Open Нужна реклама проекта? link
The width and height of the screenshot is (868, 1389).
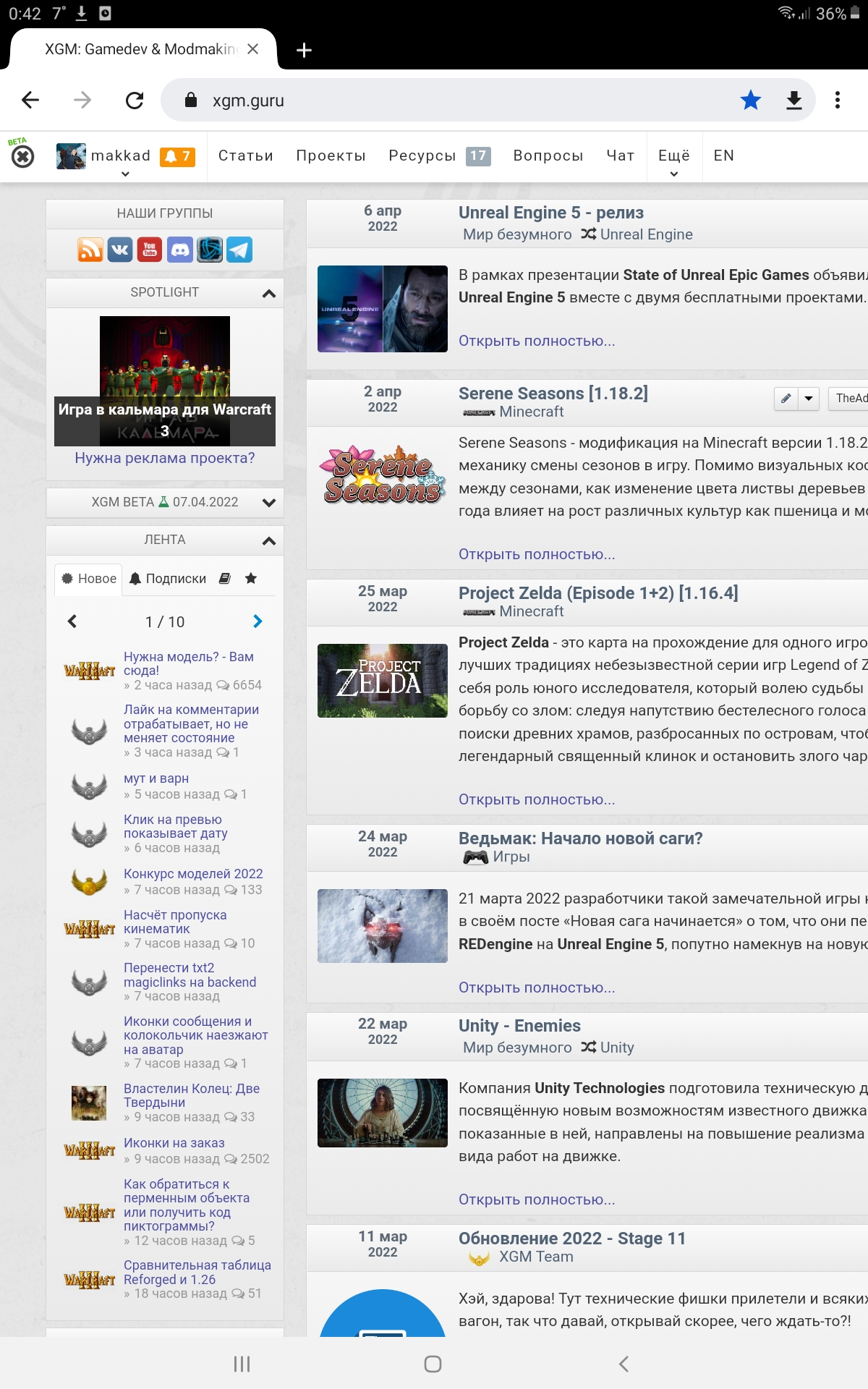coord(165,458)
